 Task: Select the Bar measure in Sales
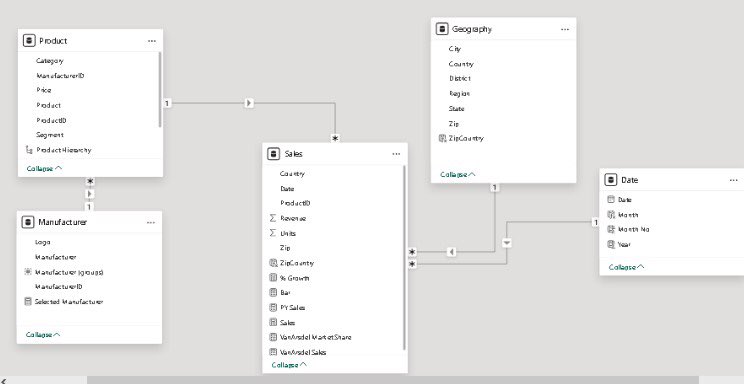pyautogui.click(x=285, y=292)
